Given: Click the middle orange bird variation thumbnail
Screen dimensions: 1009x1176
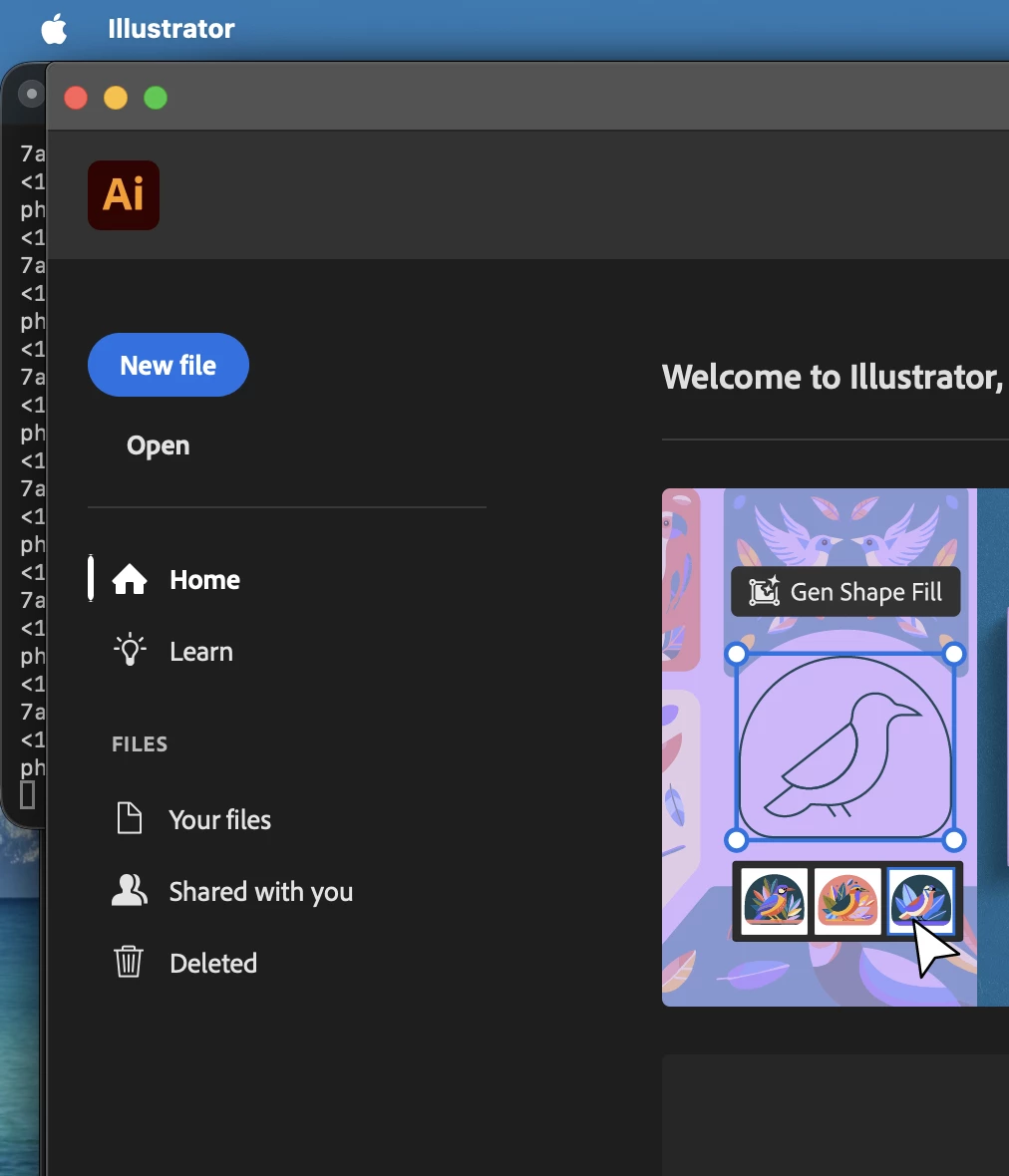Looking at the screenshot, I should click(846, 902).
